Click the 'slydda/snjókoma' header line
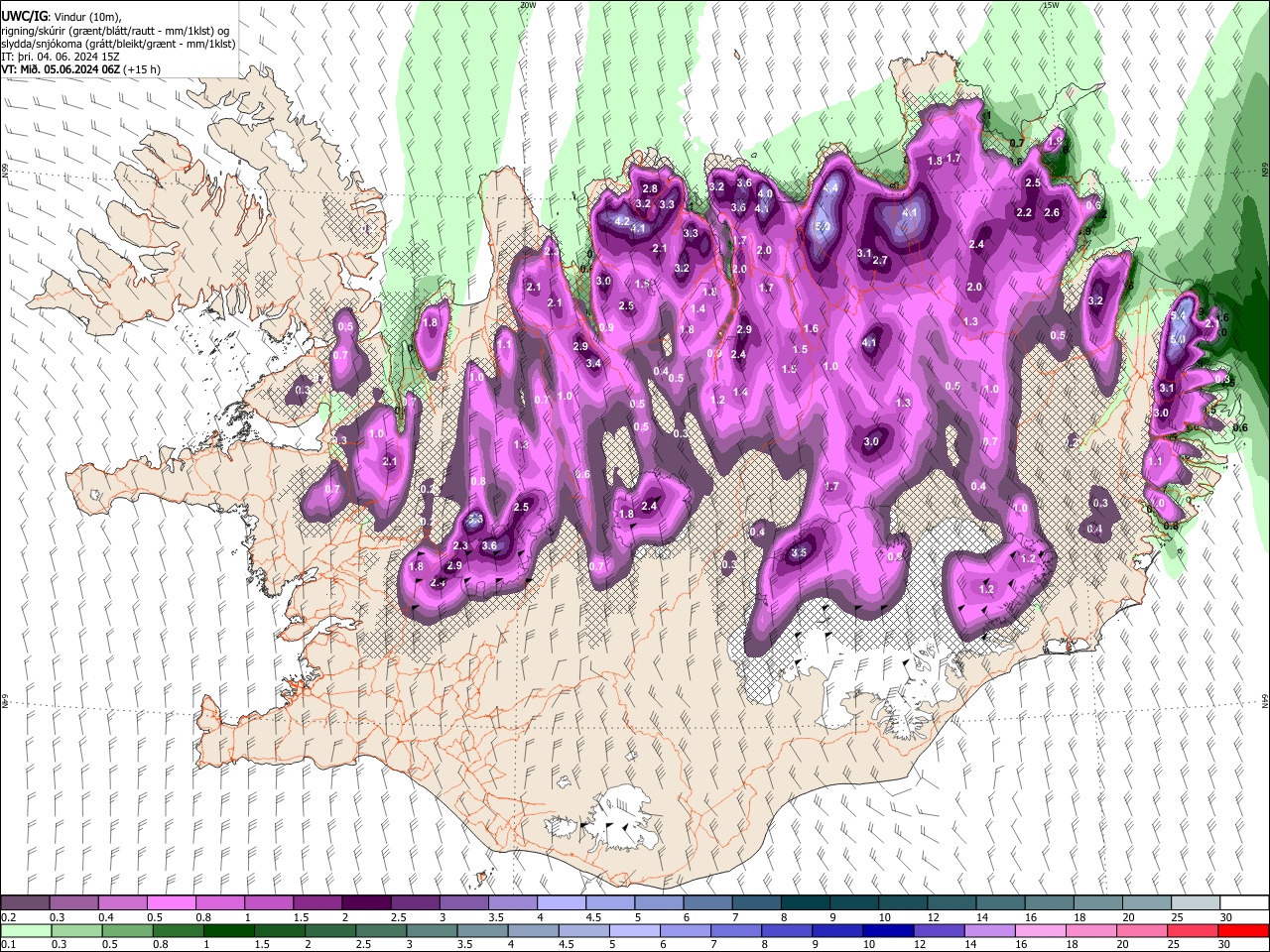 coord(119,44)
